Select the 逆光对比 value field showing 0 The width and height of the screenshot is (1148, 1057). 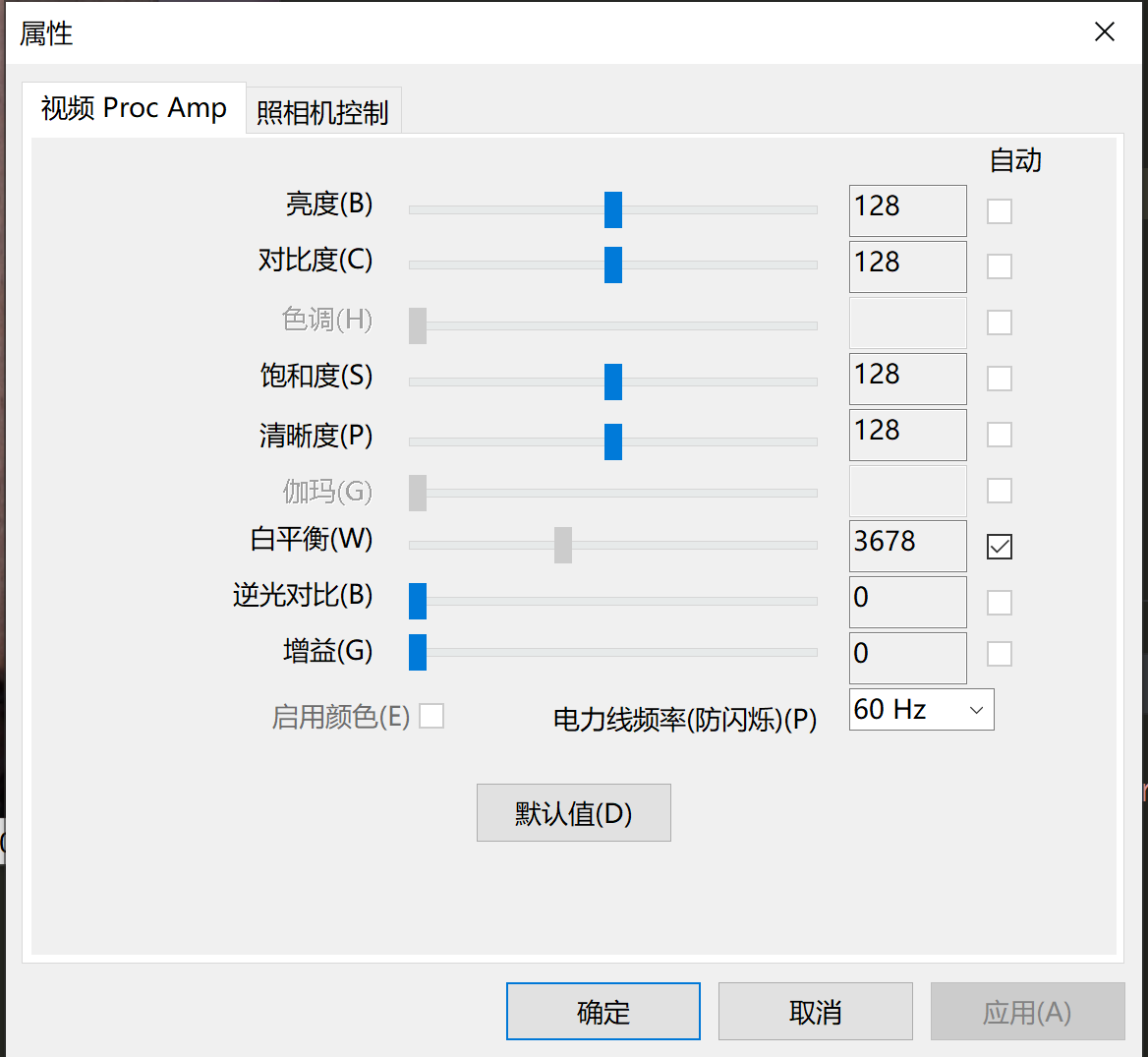coord(906,601)
